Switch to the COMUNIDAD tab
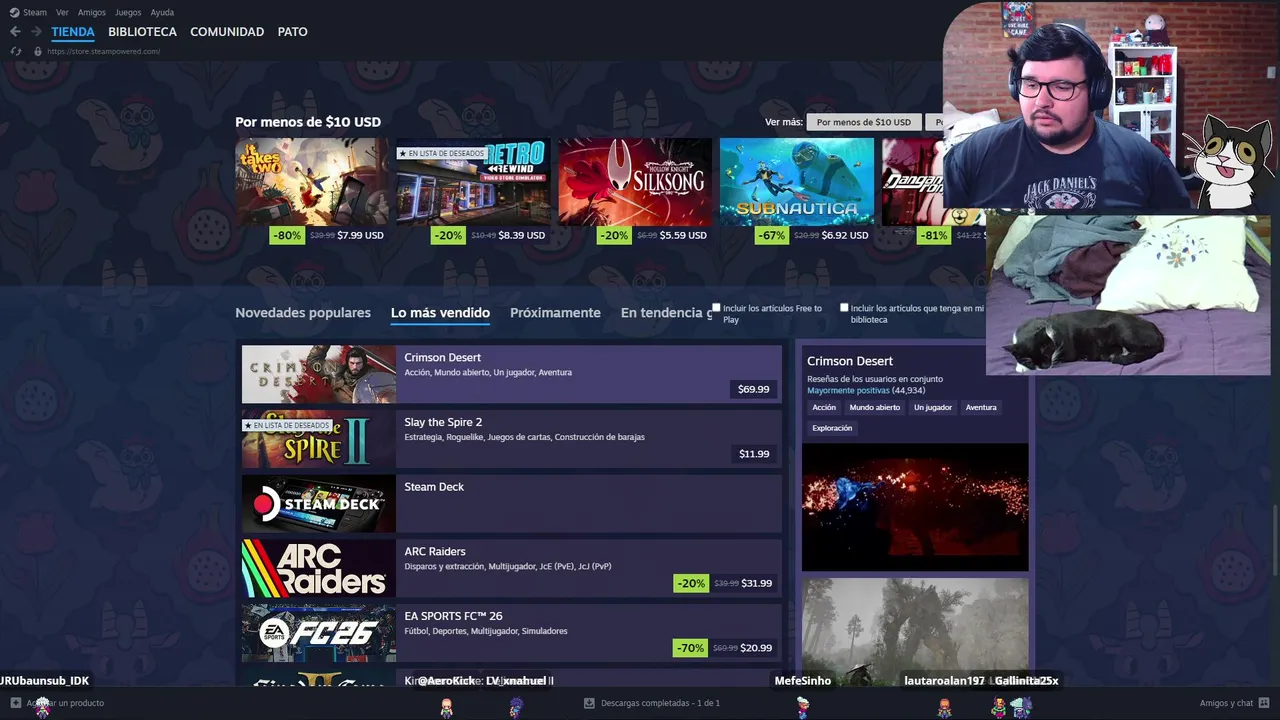 pyautogui.click(x=227, y=32)
